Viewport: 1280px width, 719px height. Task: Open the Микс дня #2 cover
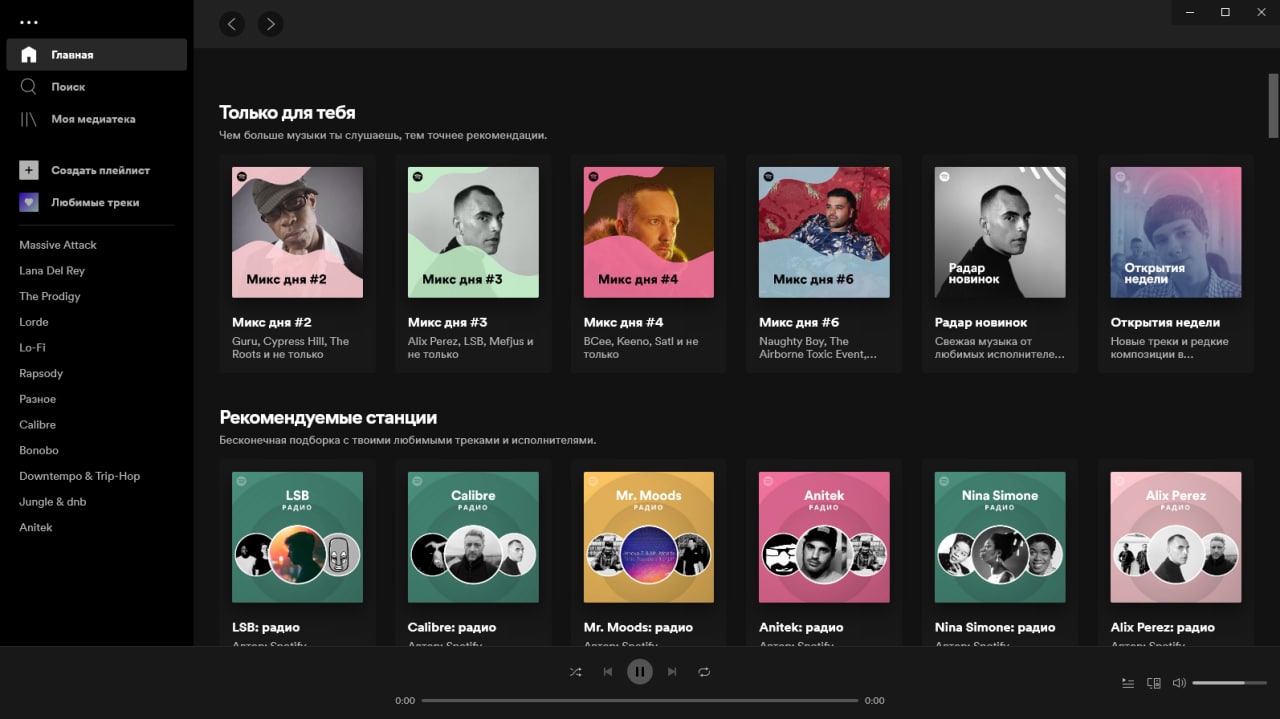coord(297,232)
